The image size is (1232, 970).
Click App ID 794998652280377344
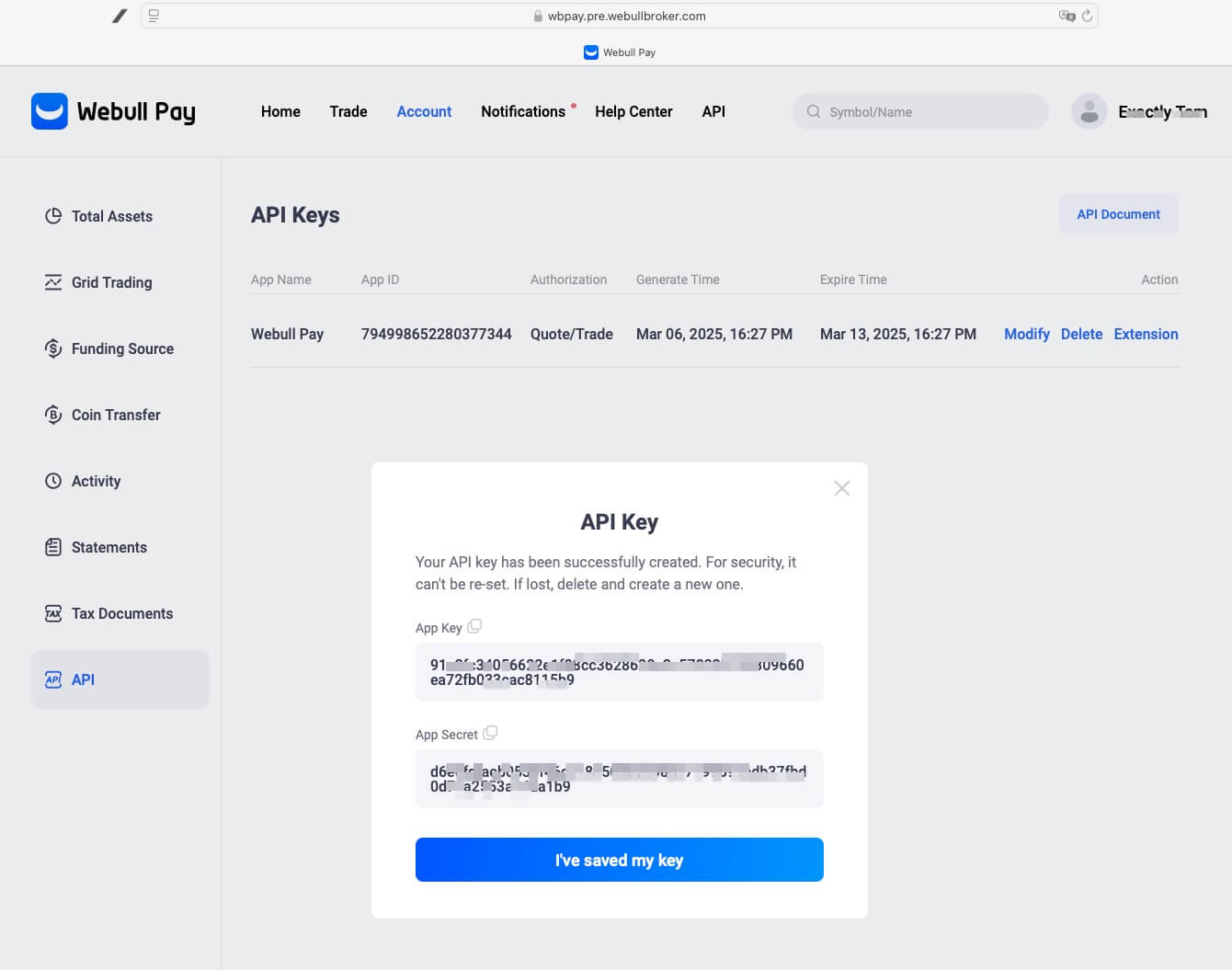point(437,334)
